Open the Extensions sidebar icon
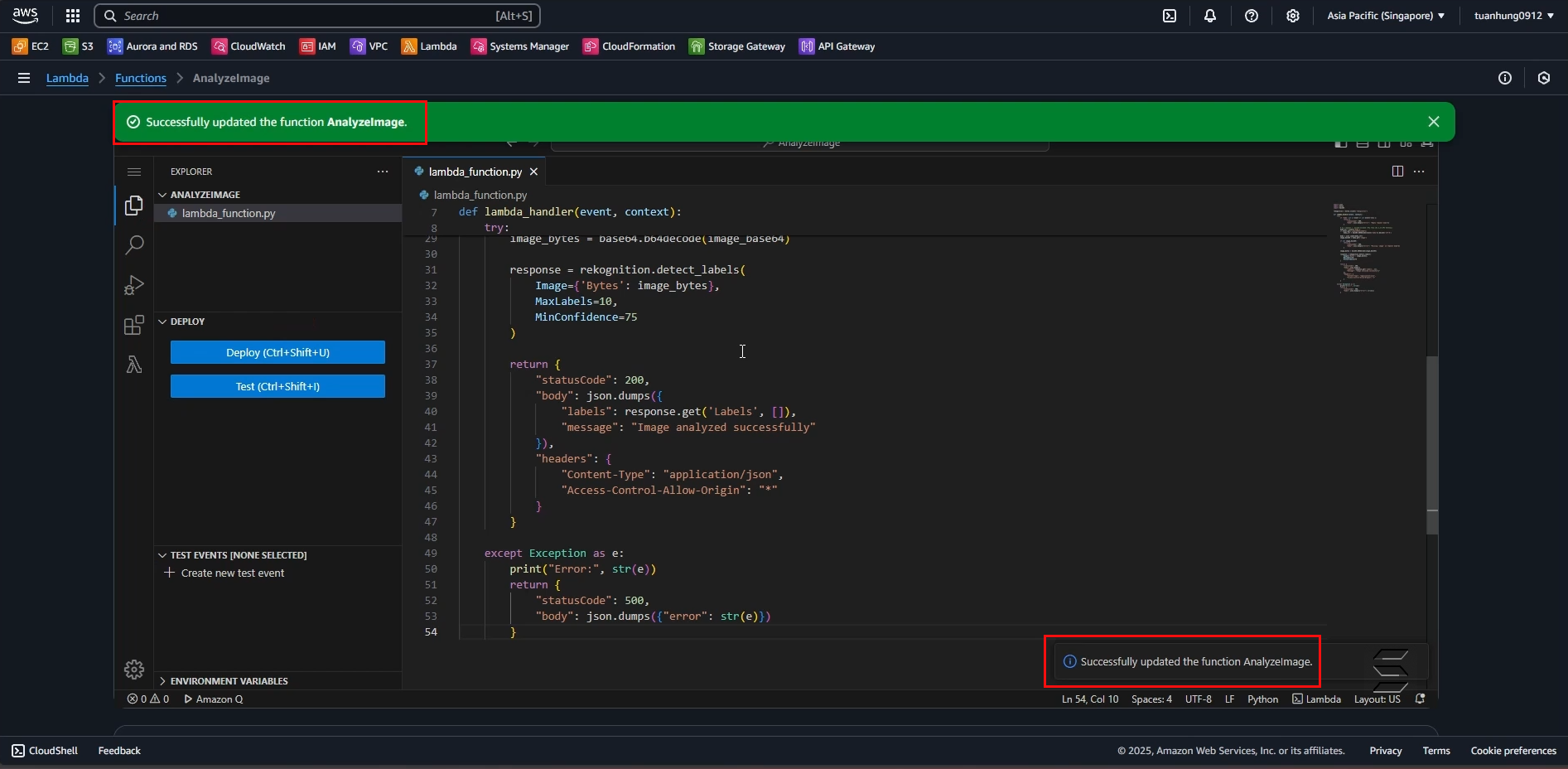This screenshot has height=769, width=1568. [x=134, y=325]
